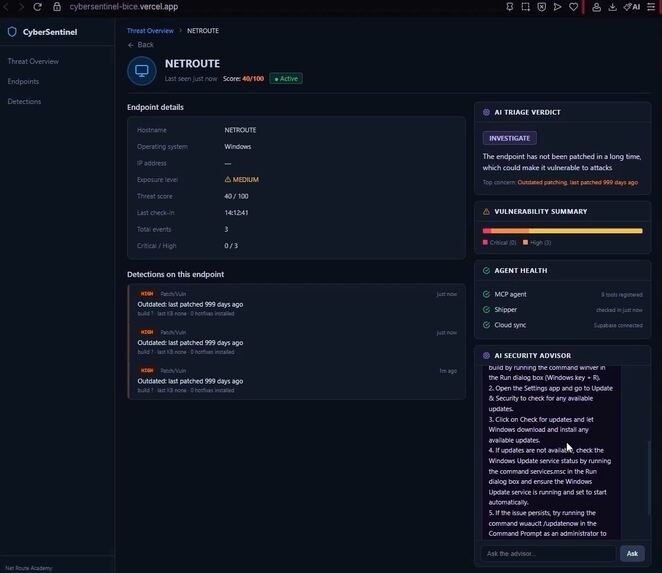This screenshot has width=662, height=573.
Task: Open the Detections sidebar item
Action: pyautogui.click(x=24, y=101)
